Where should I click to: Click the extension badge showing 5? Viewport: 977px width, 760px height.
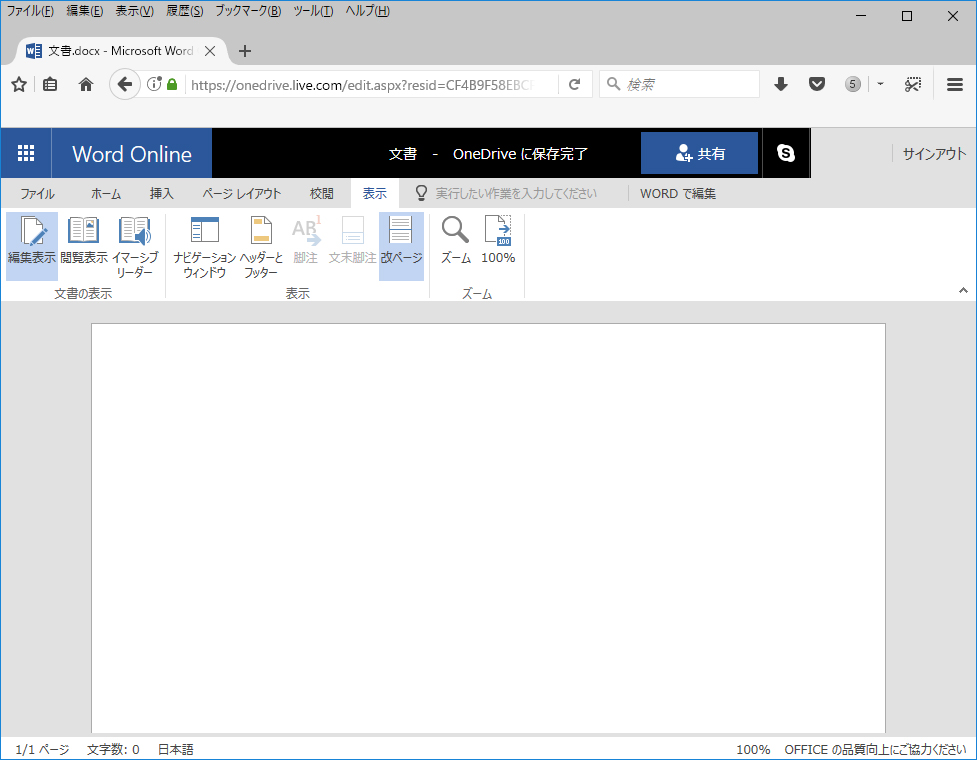852,84
